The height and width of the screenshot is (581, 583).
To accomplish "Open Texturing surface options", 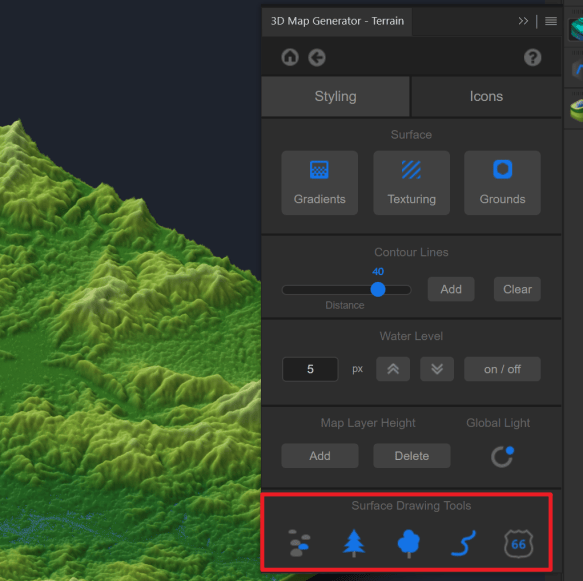I will 411,183.
